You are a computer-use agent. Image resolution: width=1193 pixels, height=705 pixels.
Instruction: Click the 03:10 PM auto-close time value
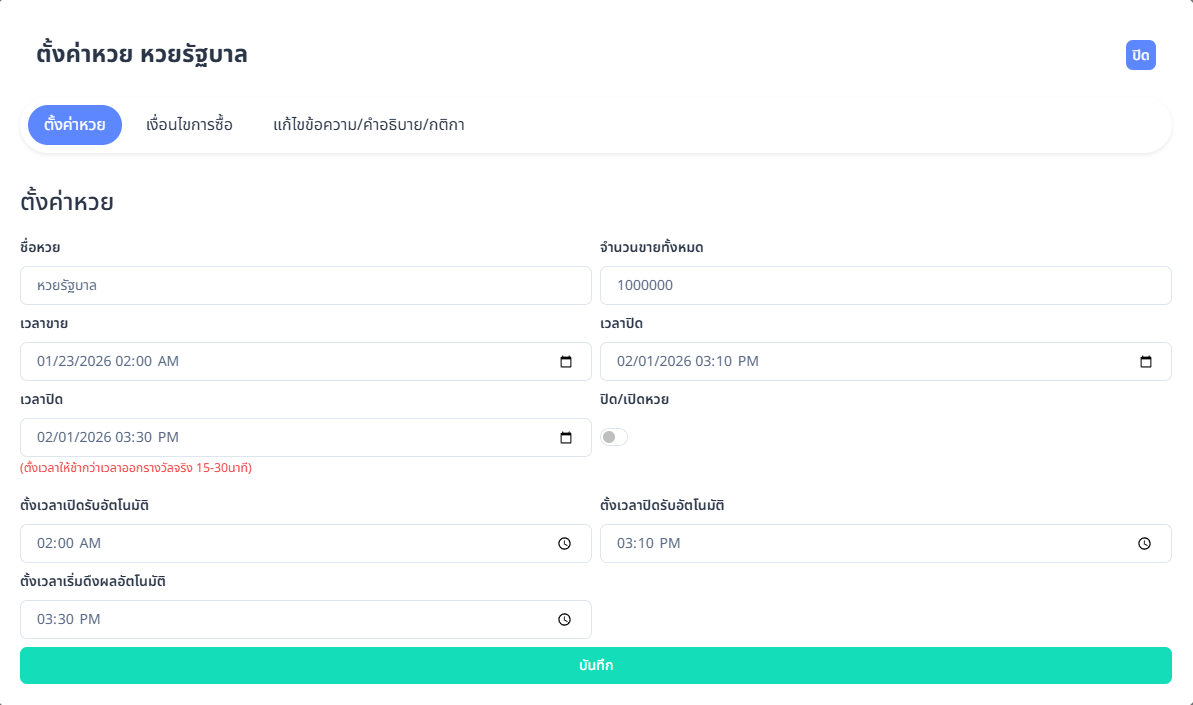649,544
